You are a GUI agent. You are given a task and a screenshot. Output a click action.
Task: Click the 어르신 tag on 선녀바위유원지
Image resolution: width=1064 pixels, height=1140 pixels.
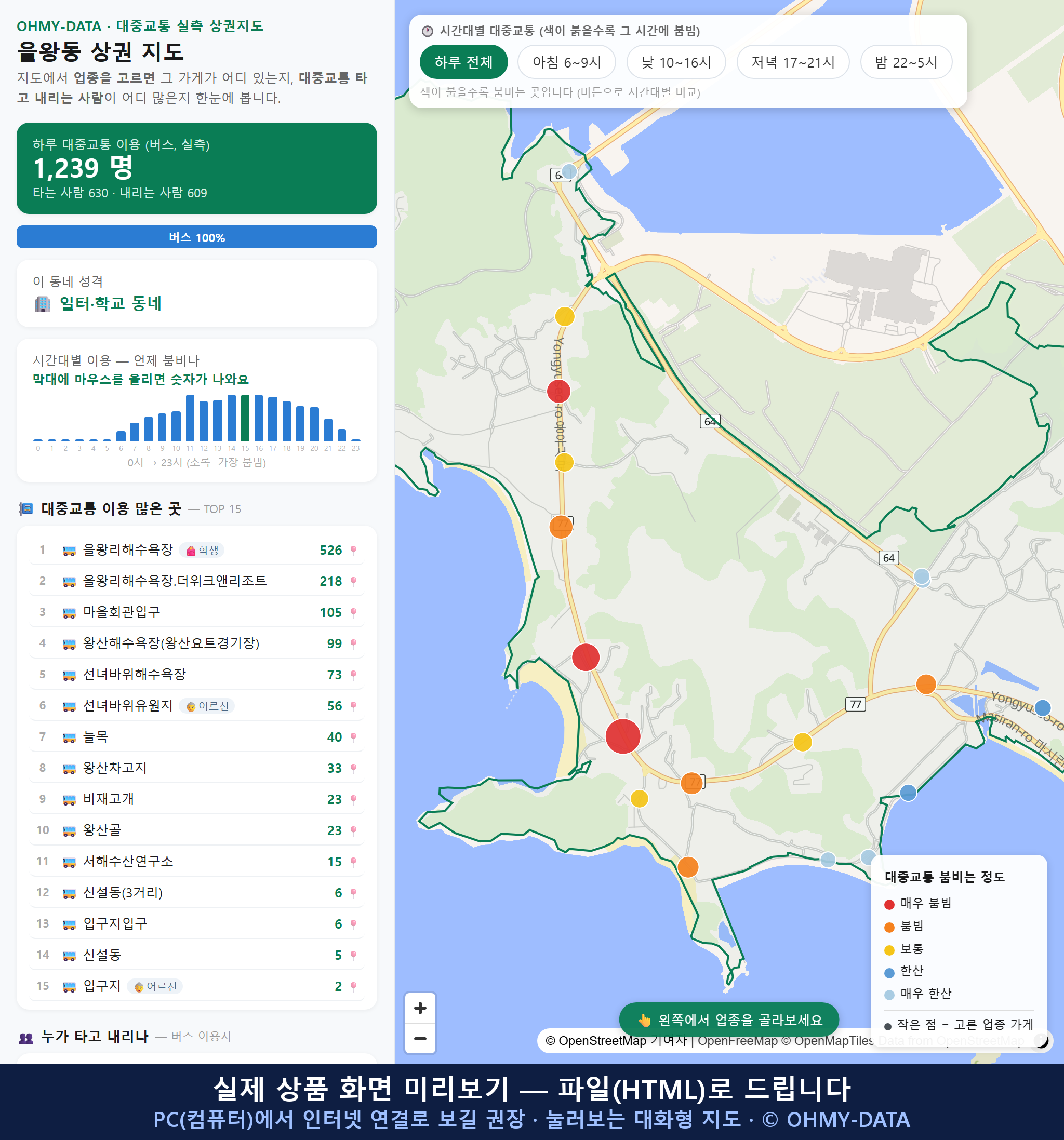click(x=207, y=706)
